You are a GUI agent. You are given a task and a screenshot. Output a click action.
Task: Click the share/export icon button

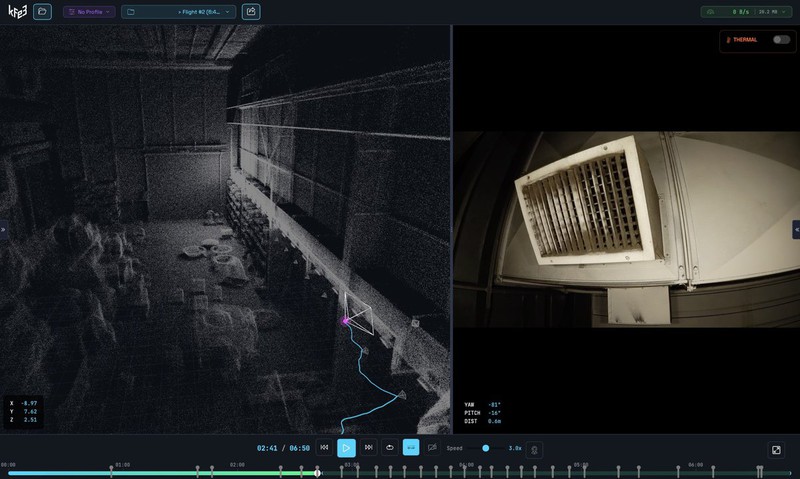(251, 12)
